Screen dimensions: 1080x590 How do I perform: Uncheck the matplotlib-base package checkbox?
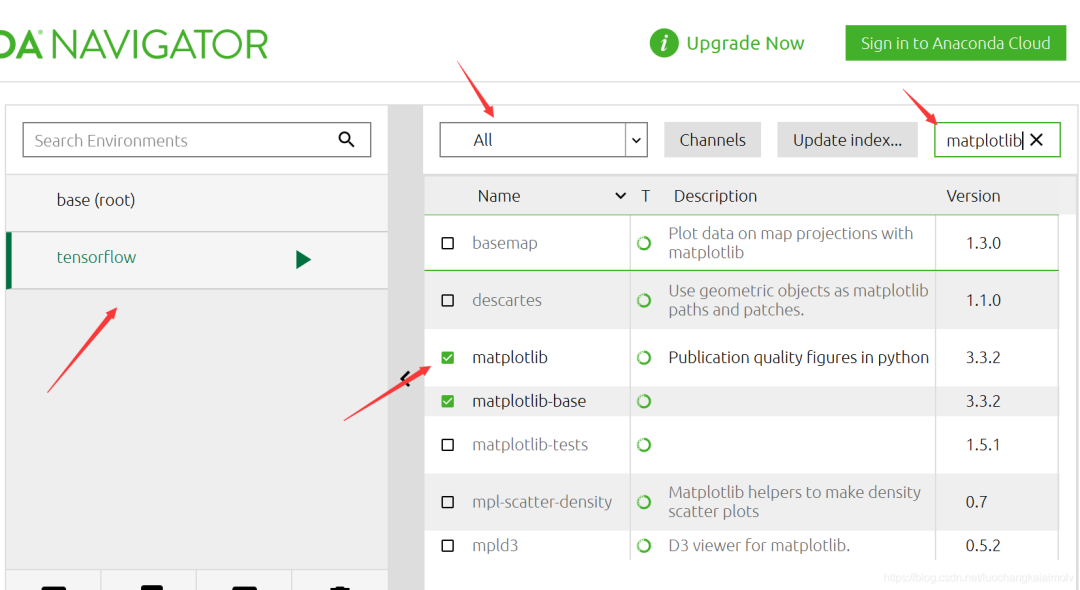[448, 401]
